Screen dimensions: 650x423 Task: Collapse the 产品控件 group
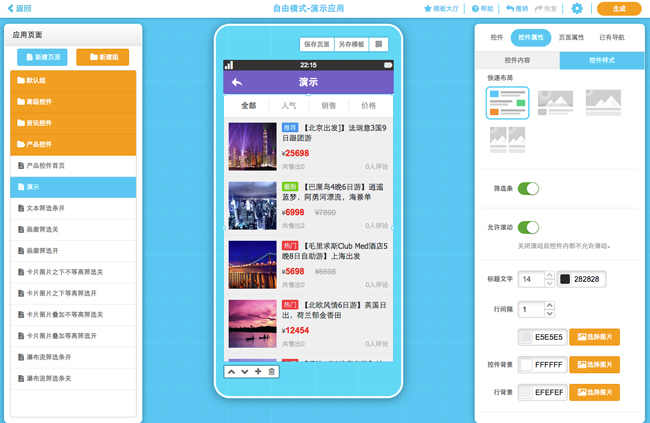[76, 144]
